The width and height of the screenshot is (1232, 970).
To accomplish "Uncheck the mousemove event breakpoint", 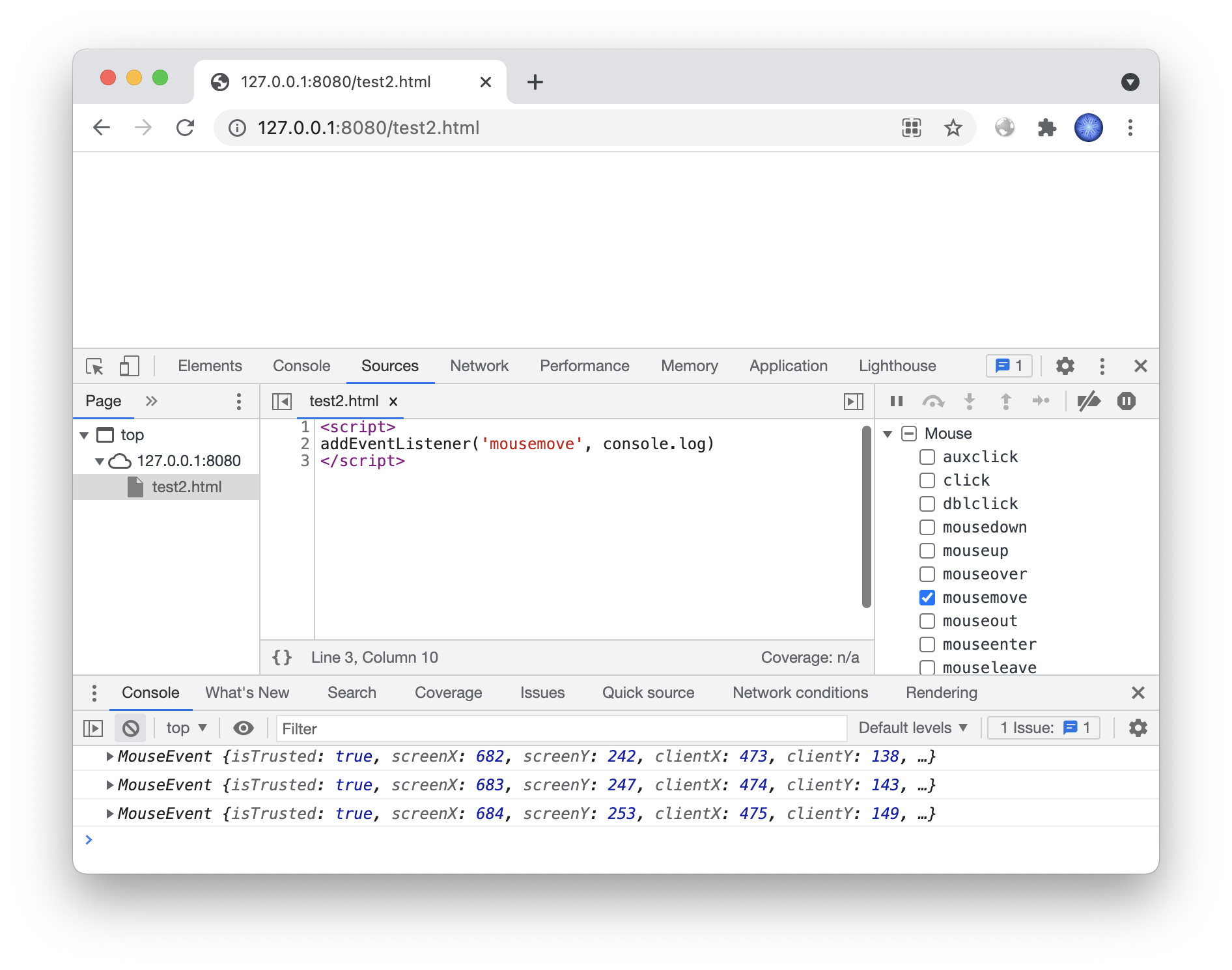I will coord(927,598).
